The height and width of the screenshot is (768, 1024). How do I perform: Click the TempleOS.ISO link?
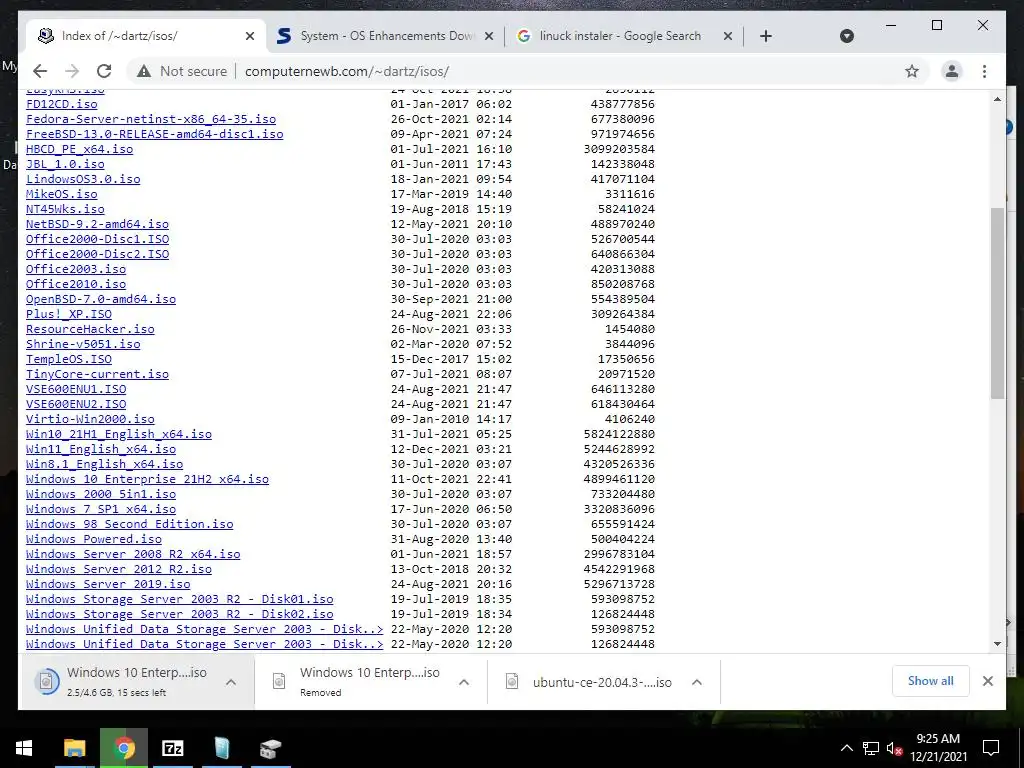click(69, 359)
